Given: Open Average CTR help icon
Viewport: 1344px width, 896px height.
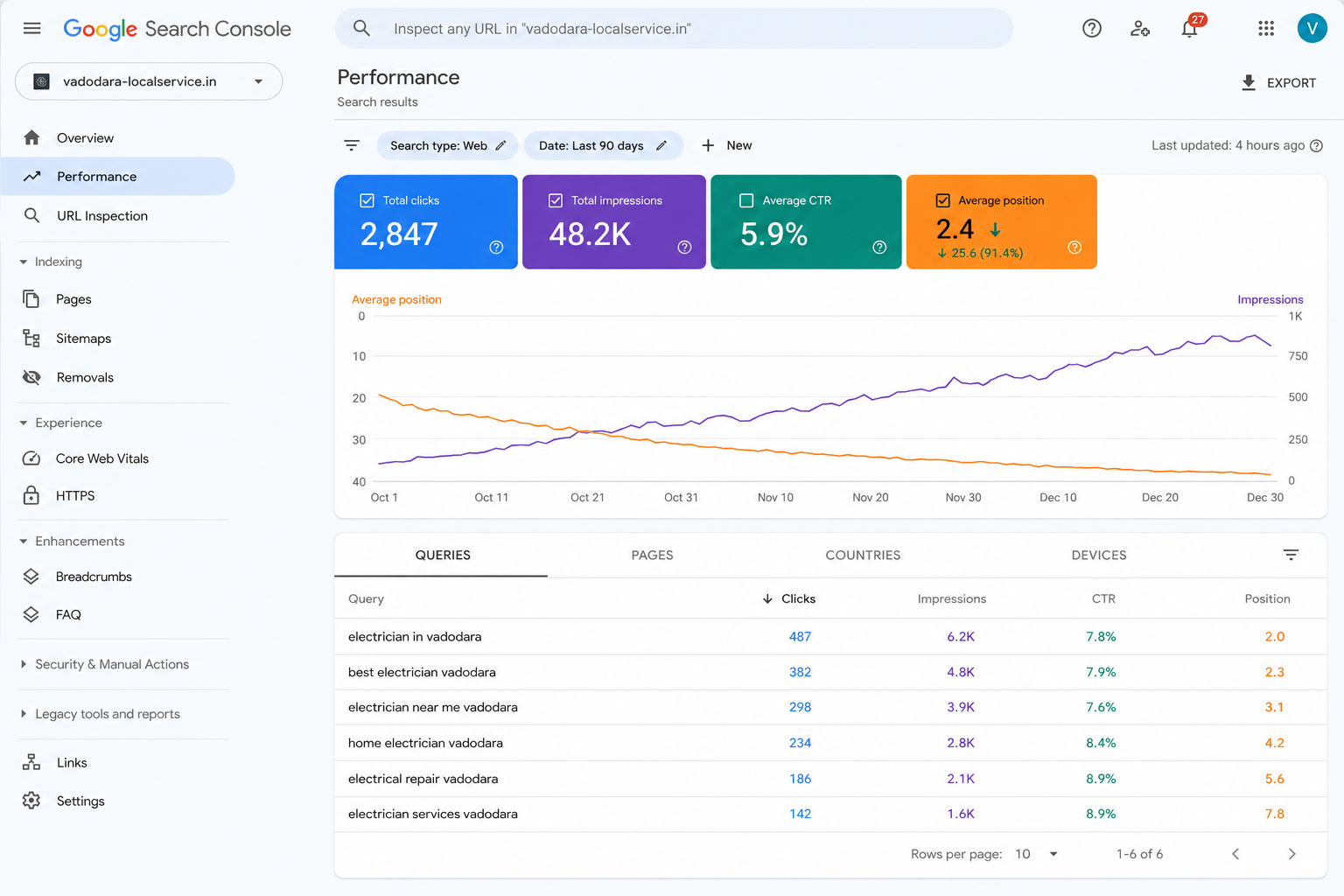Looking at the screenshot, I should click(x=879, y=247).
